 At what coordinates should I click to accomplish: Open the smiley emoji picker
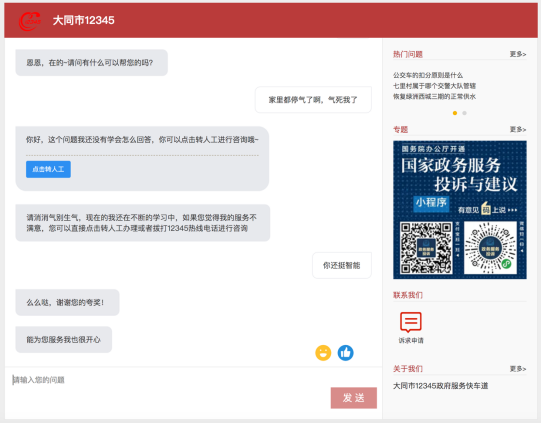coord(323,353)
